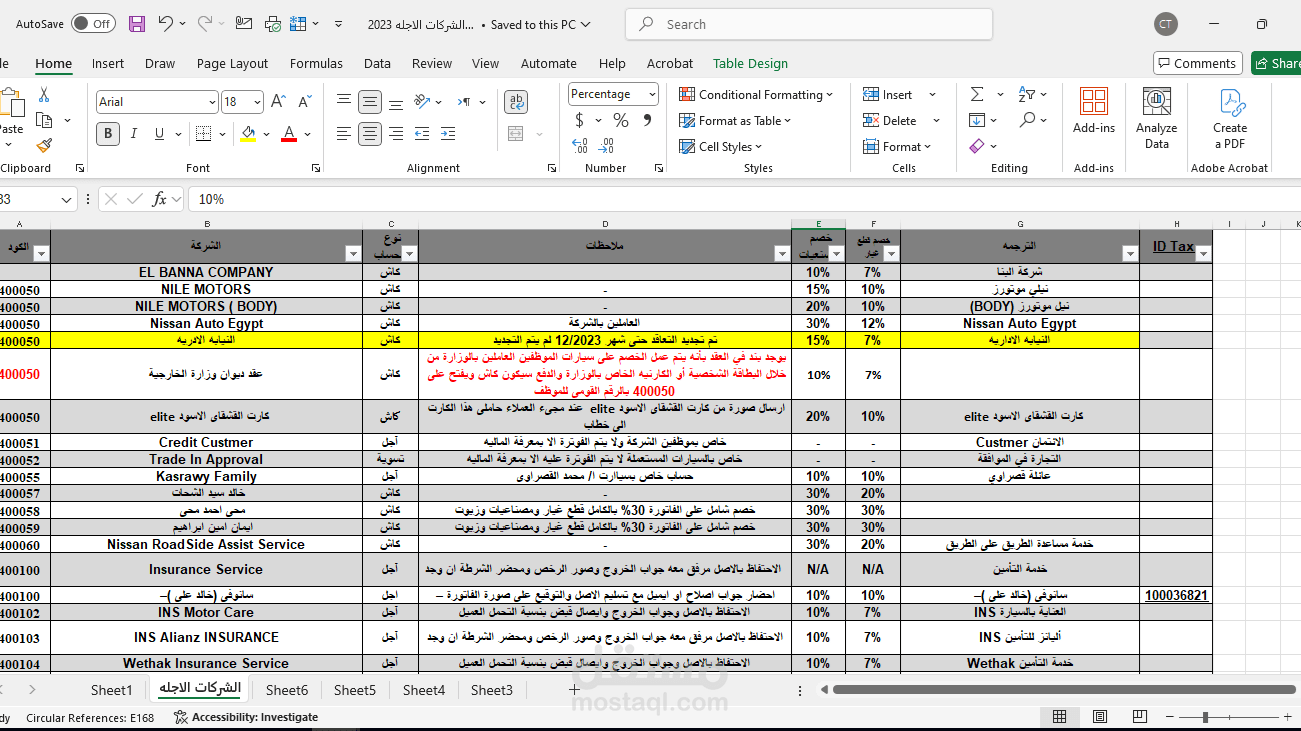Click the Share button
Viewport: 1301px width, 731px height.
click(1276, 63)
